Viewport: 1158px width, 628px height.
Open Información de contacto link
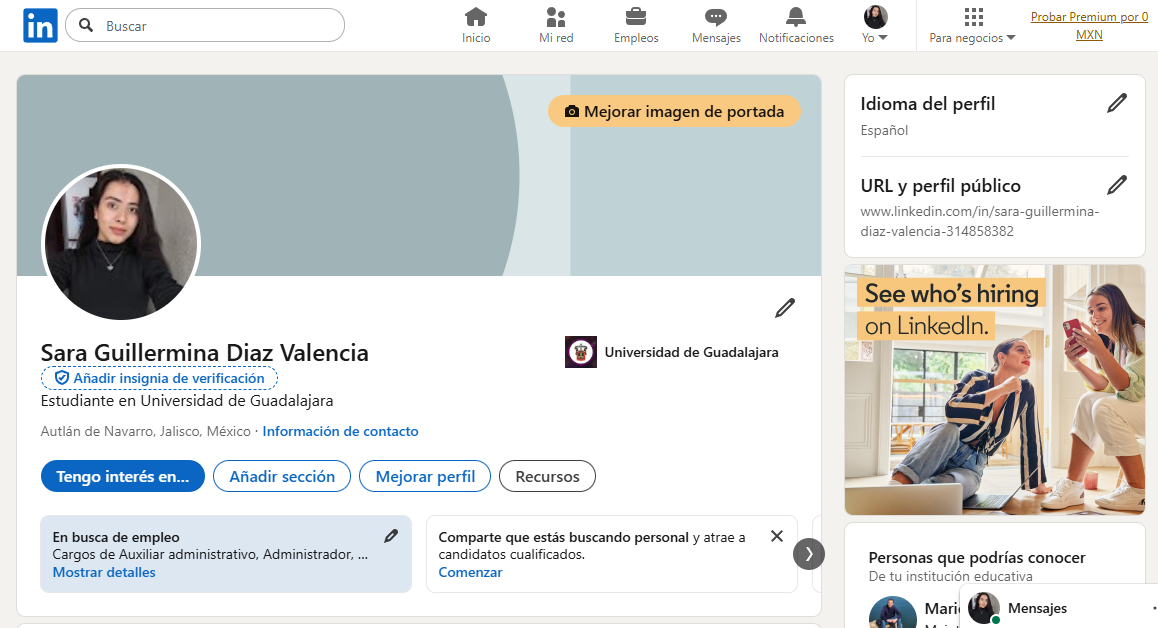(x=340, y=432)
